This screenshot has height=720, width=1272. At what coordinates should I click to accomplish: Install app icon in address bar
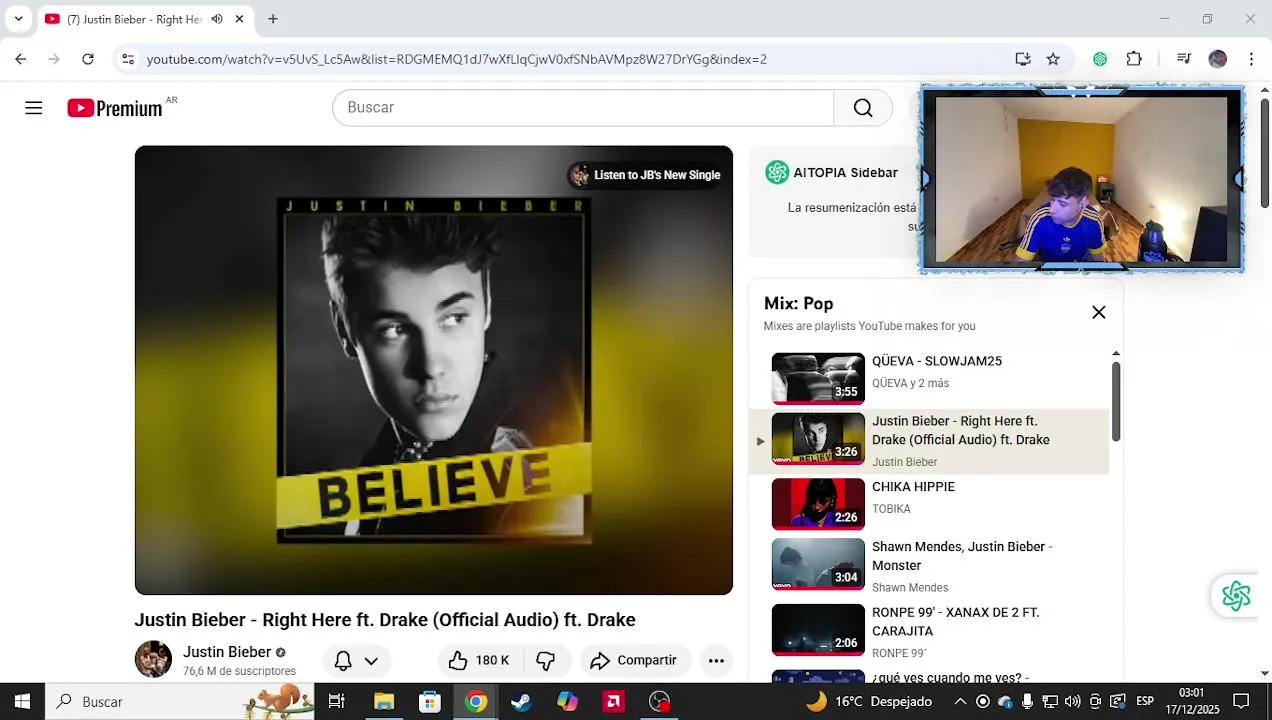coord(1022,59)
